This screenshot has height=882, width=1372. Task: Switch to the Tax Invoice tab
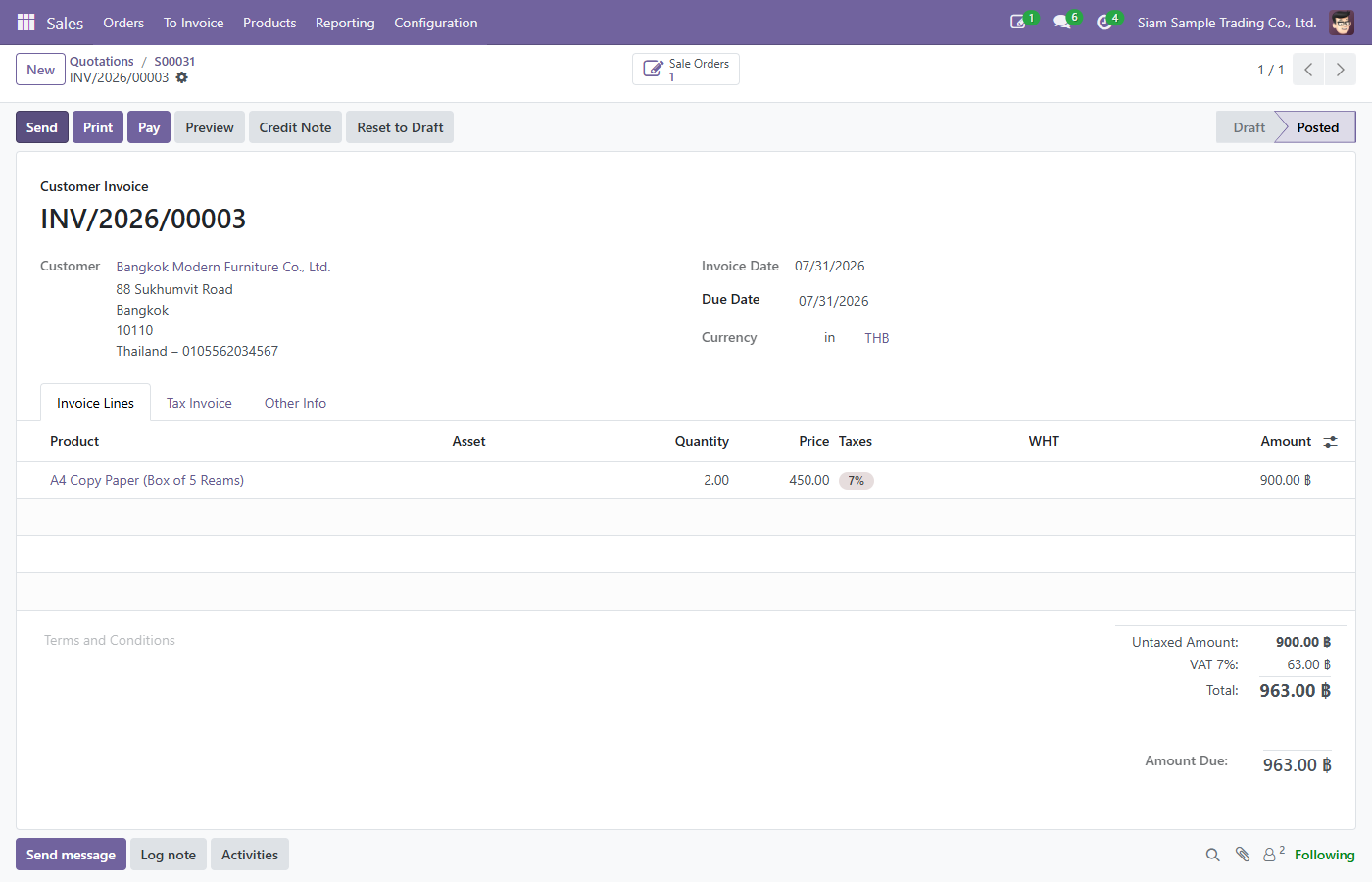click(x=199, y=403)
